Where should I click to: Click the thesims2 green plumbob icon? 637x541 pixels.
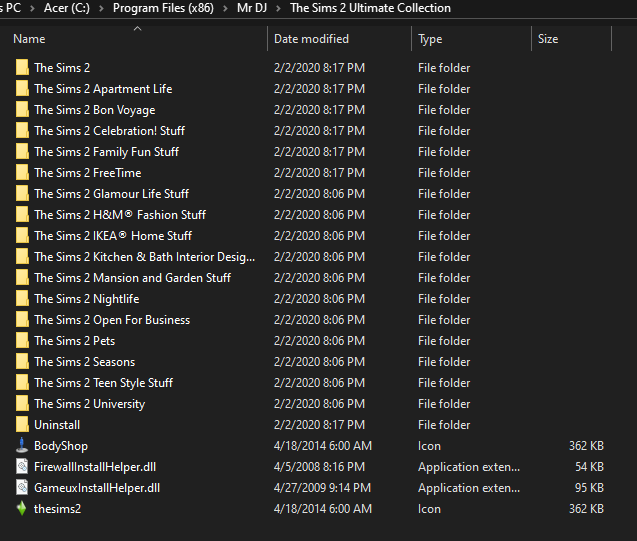click(22, 509)
